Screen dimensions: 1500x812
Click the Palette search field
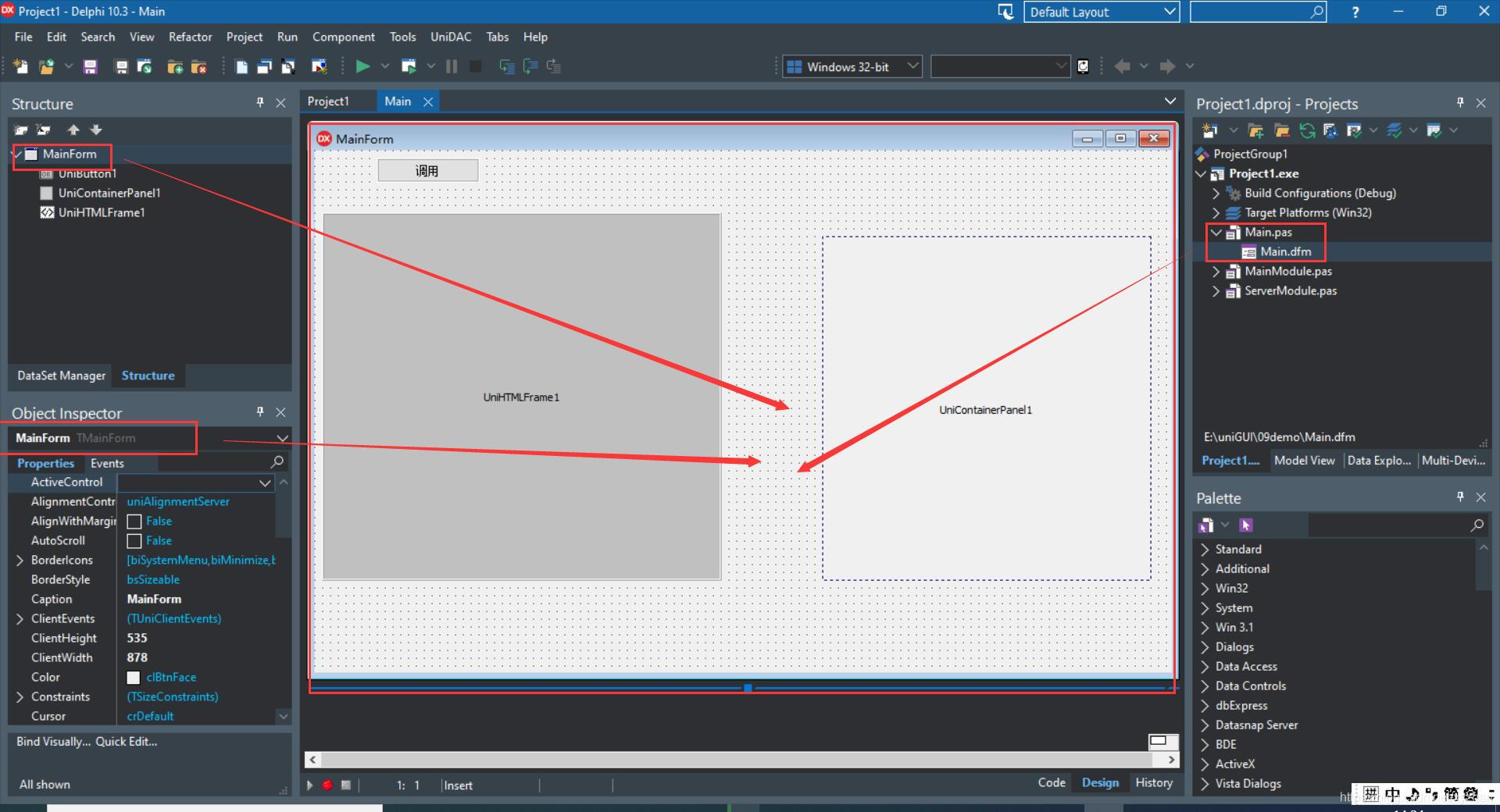1398,525
